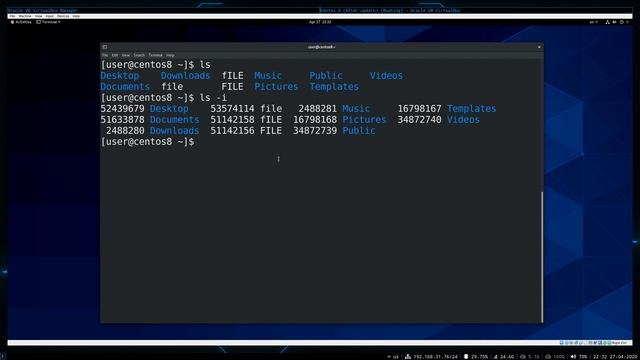Click 'Videos' in the first ls output
This screenshot has height=360, width=640.
[x=386, y=76]
